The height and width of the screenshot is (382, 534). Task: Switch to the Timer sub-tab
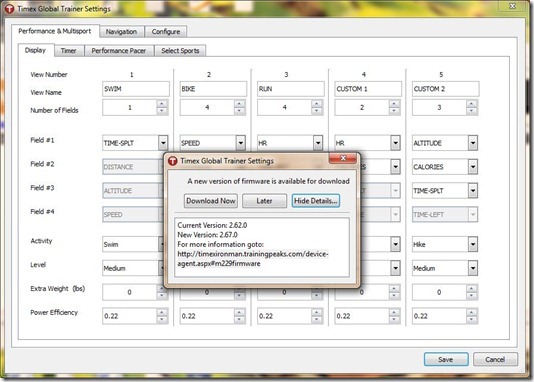[68, 51]
